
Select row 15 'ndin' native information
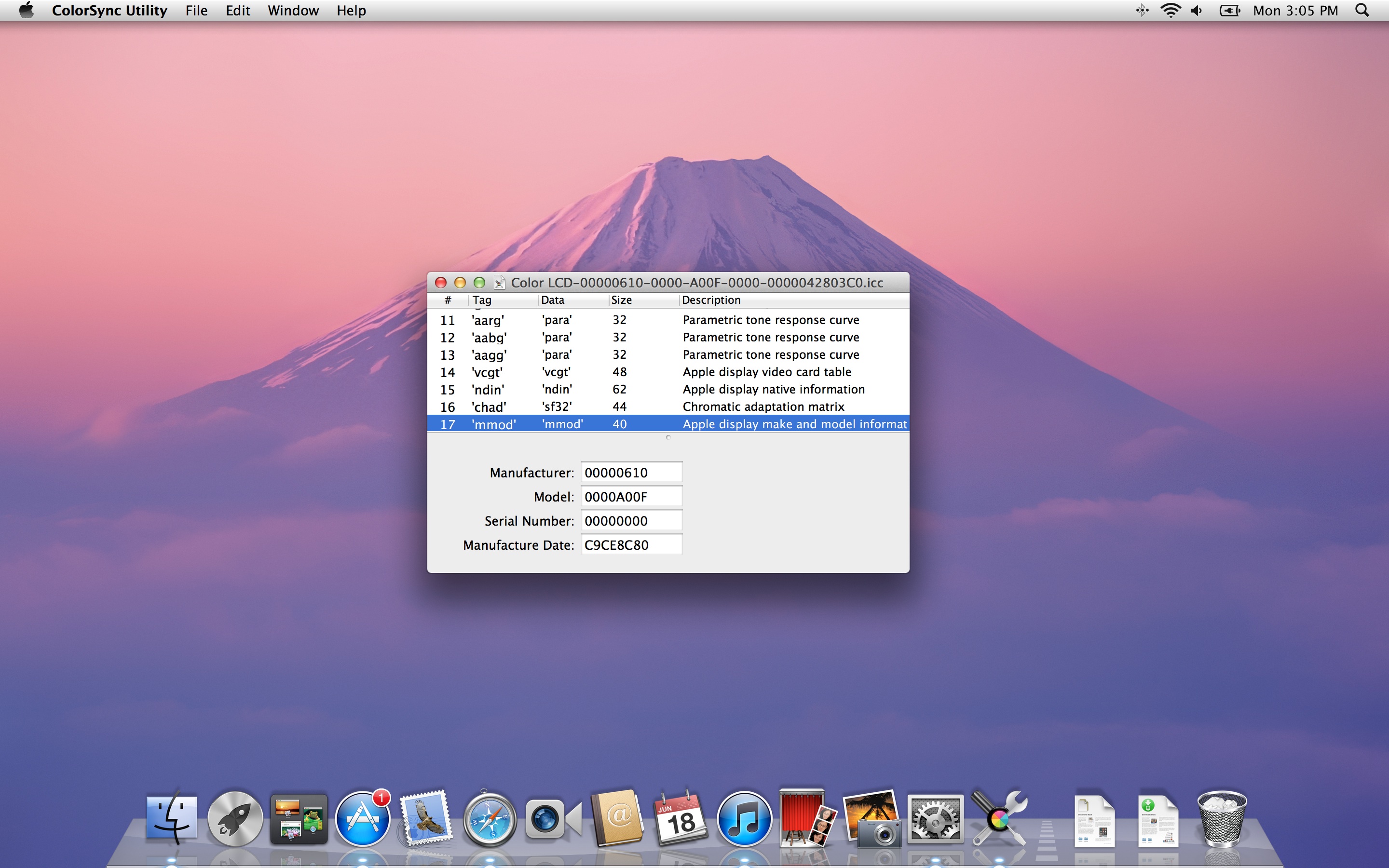pyautogui.click(x=668, y=389)
